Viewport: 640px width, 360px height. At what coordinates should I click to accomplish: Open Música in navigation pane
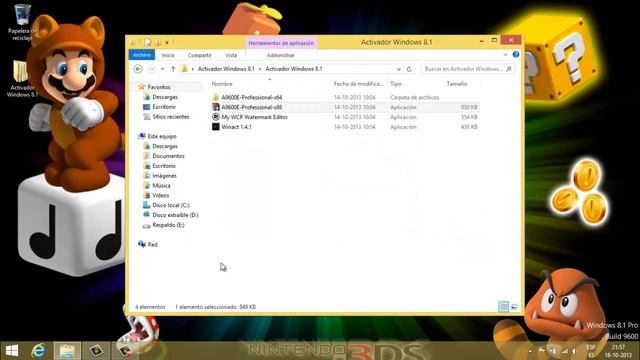click(161, 185)
